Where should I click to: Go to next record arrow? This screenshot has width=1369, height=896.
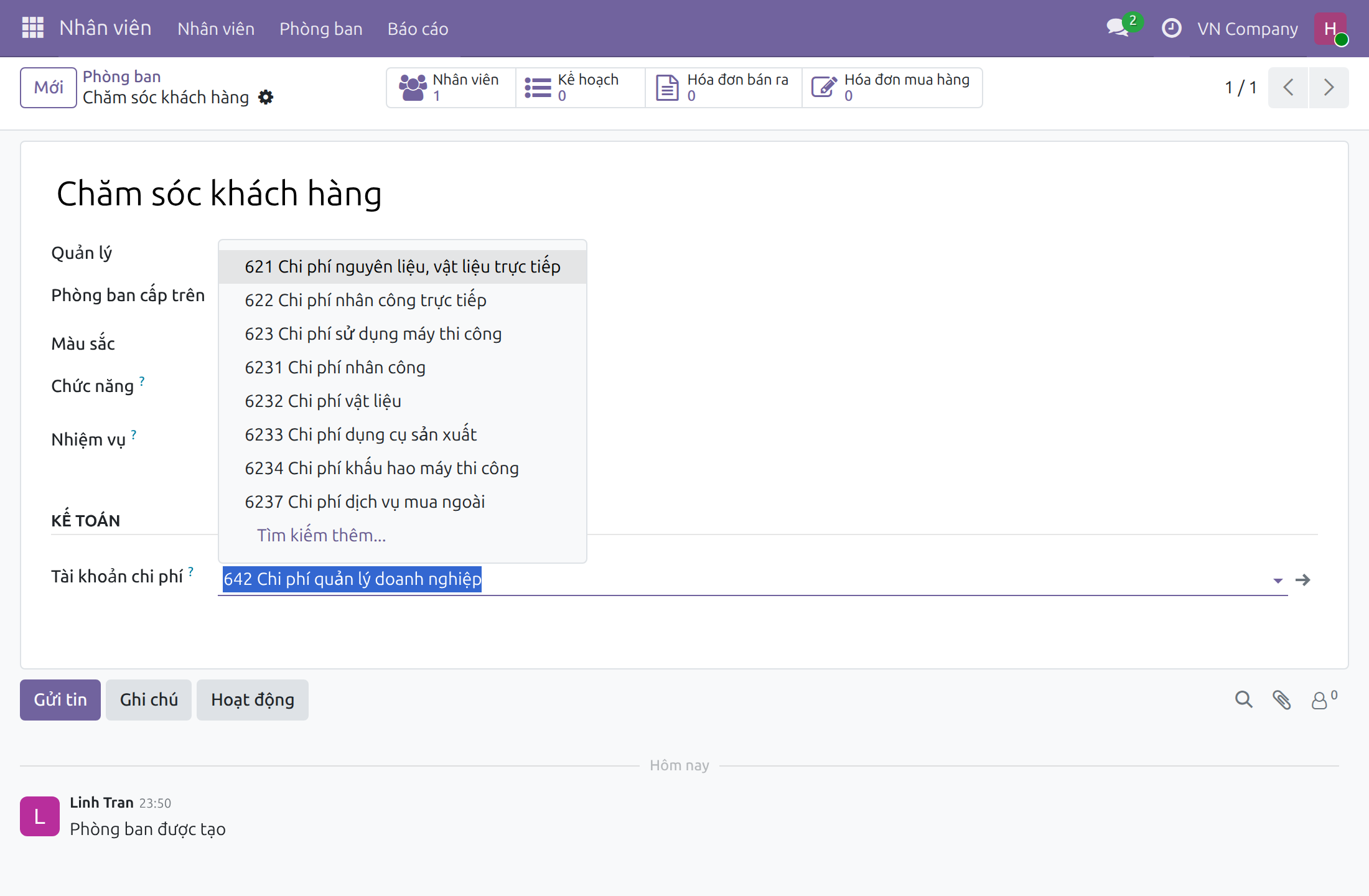point(1329,87)
